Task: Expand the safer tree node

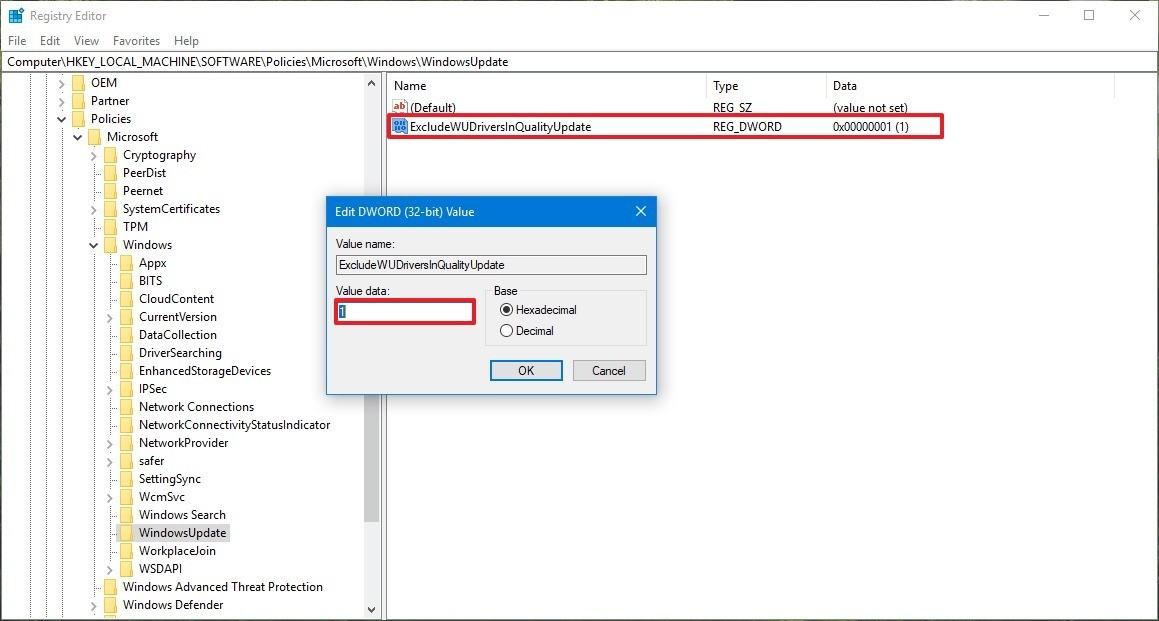Action: point(108,460)
